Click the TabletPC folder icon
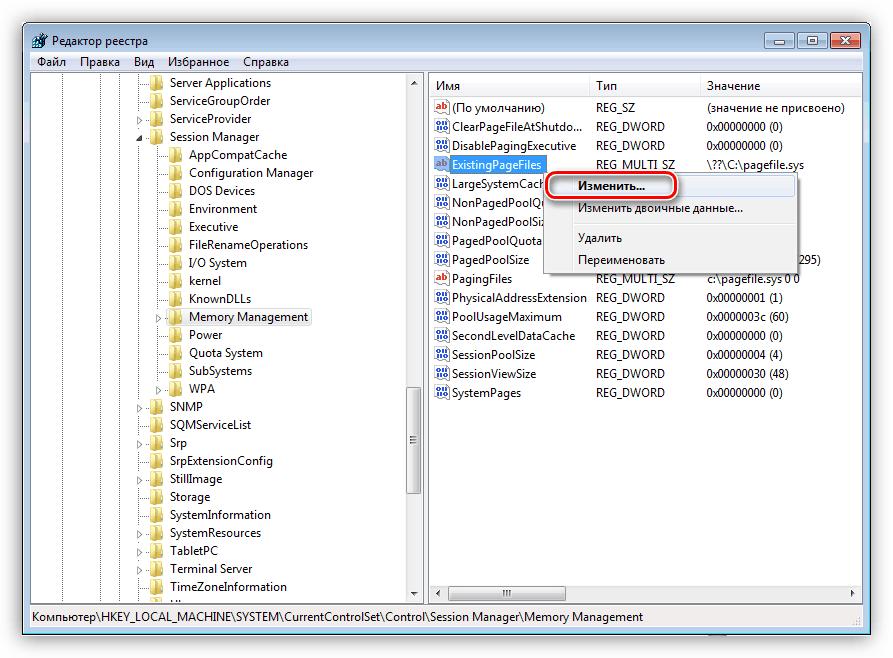The width and height of the screenshot is (893, 658). coord(157,551)
